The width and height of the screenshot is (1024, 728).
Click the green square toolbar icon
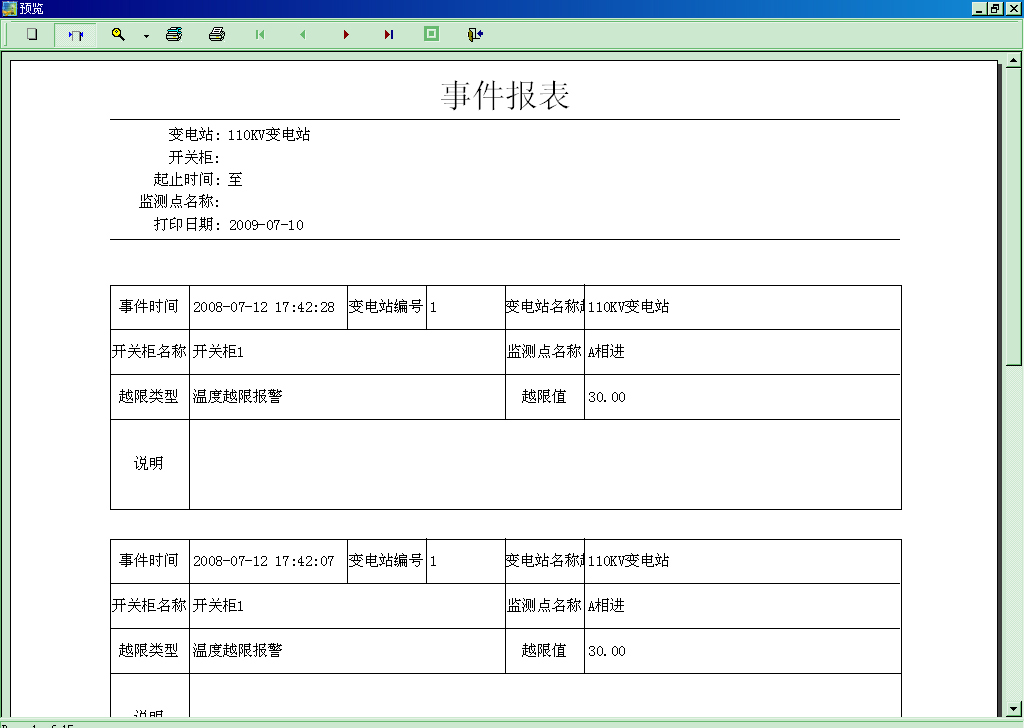431,34
